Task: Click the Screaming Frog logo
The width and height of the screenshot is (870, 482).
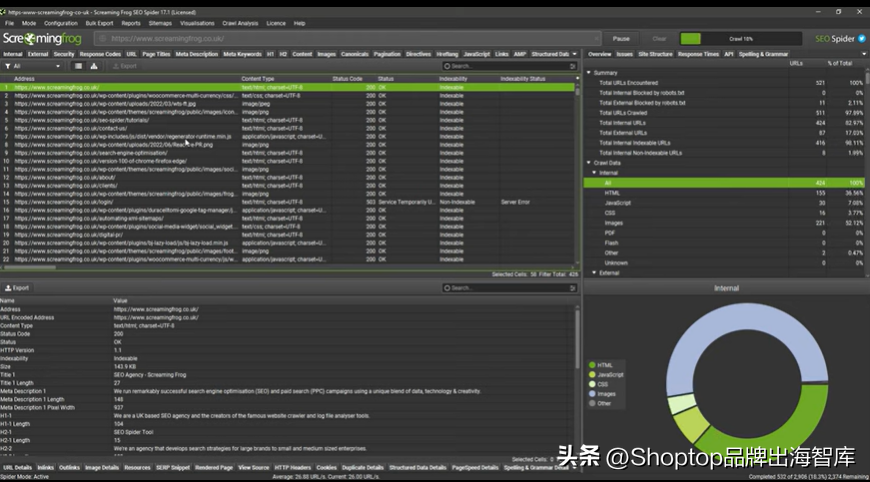Action: pos(42,38)
